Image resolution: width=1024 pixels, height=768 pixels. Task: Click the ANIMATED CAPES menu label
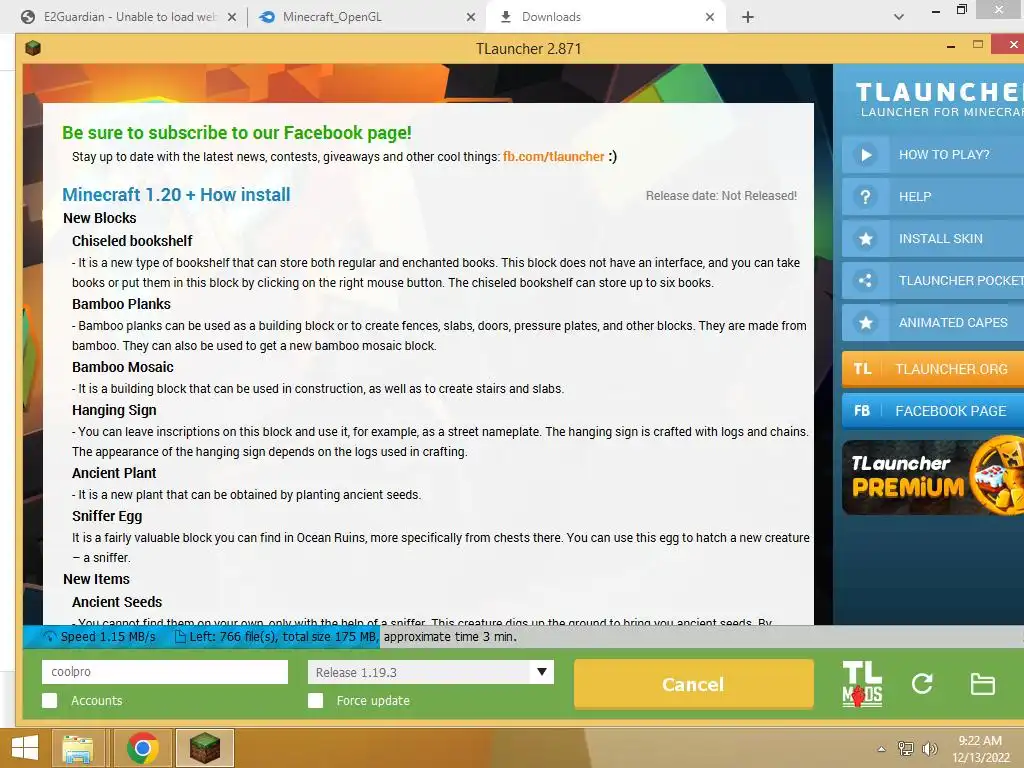pos(953,323)
